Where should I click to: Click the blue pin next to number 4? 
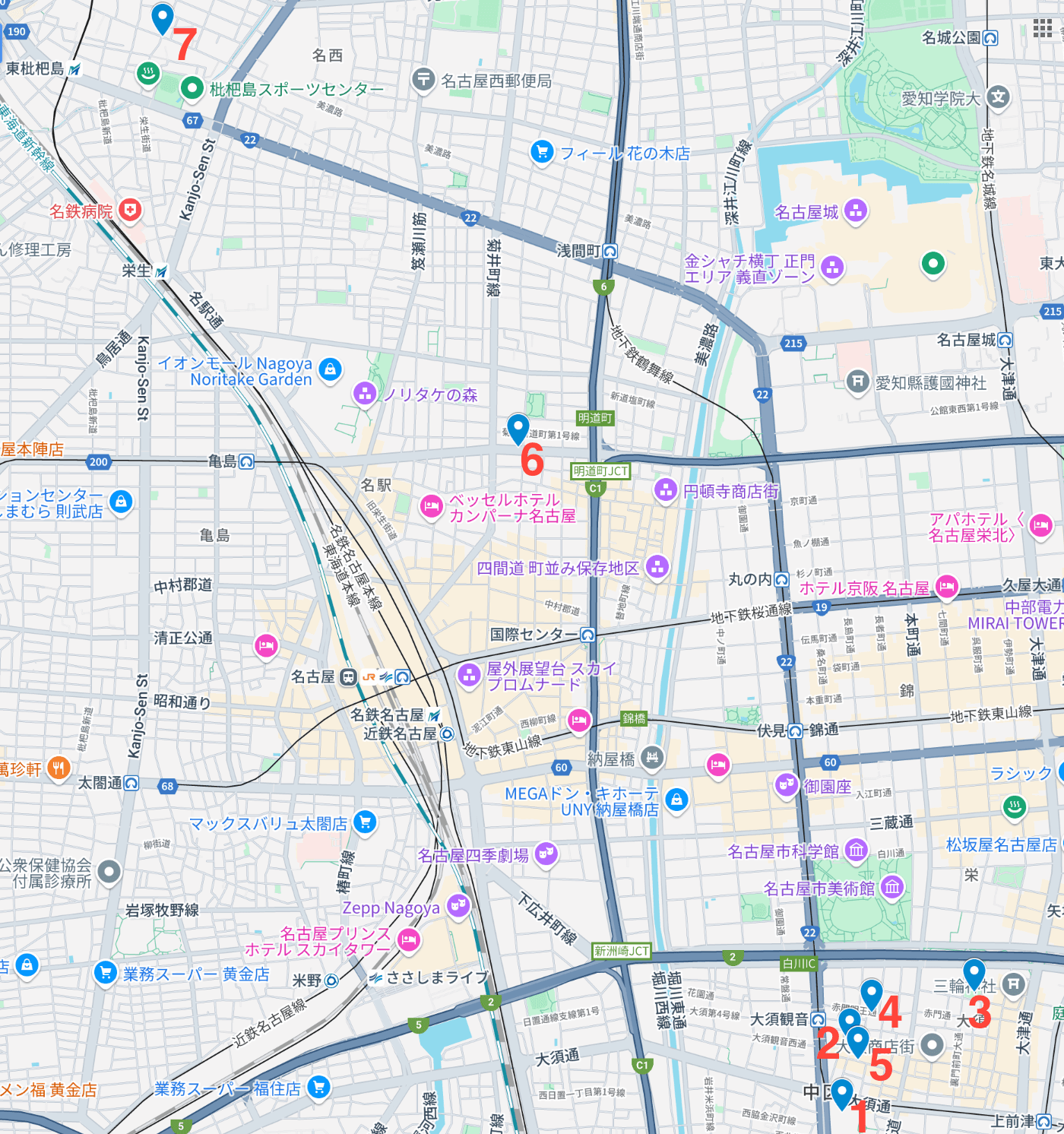point(871,995)
